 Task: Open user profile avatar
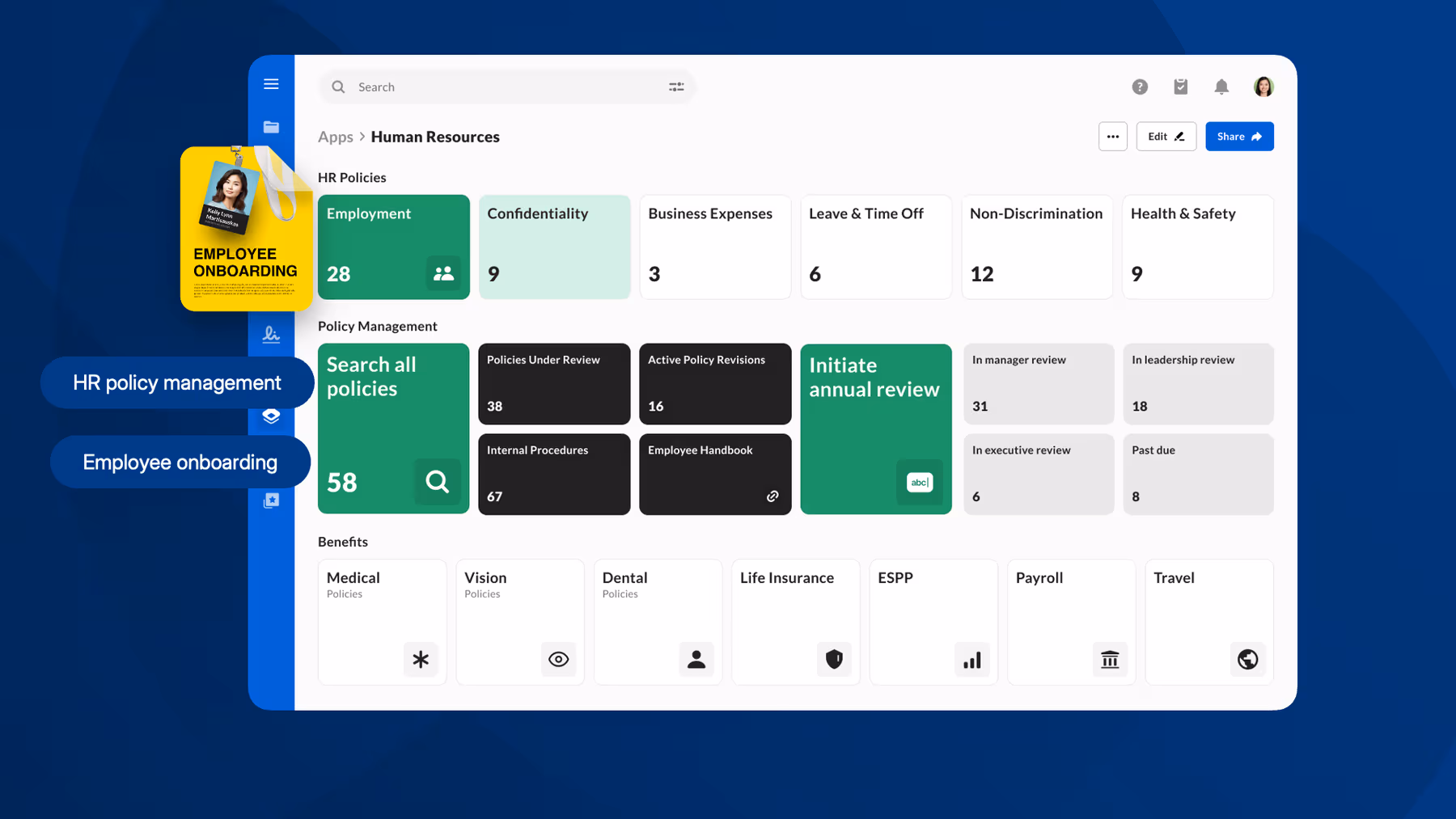[x=1263, y=87]
